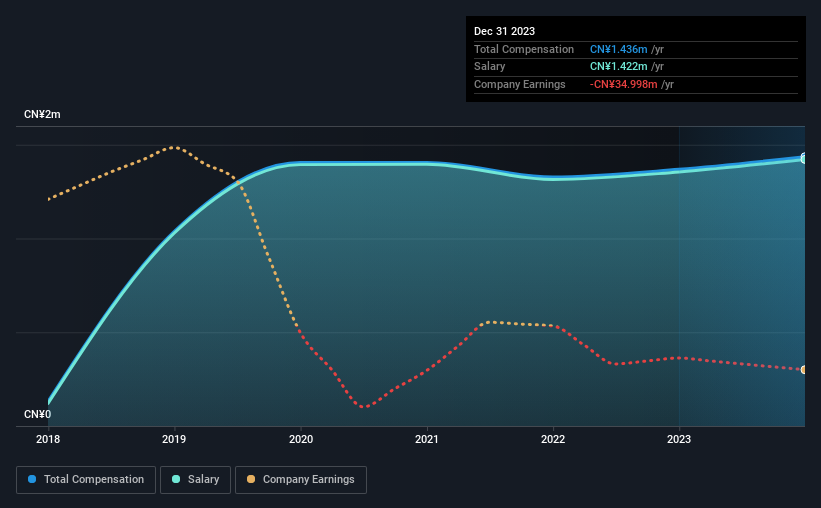The image size is (821, 508).
Task: Click the teal Salary legend dot
Action: (176, 479)
